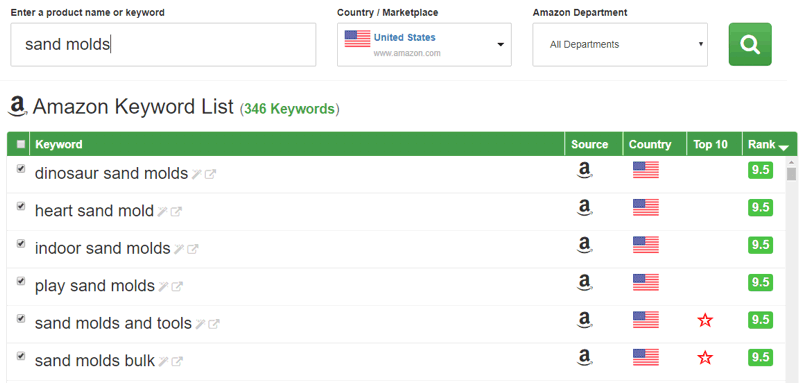Click US flag in 'indoor sand molds' row

pyautogui.click(x=646, y=245)
